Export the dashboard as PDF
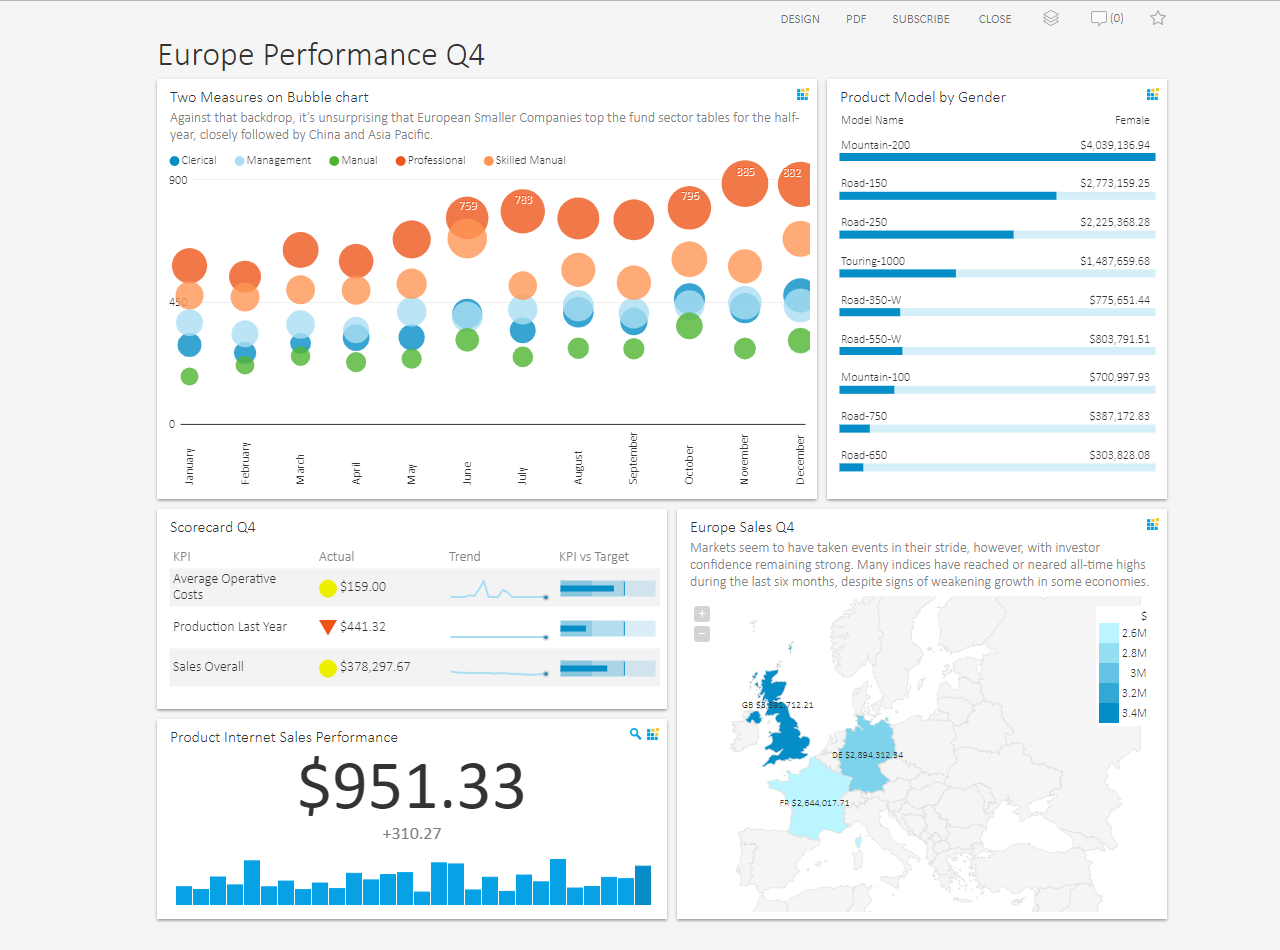 click(856, 18)
